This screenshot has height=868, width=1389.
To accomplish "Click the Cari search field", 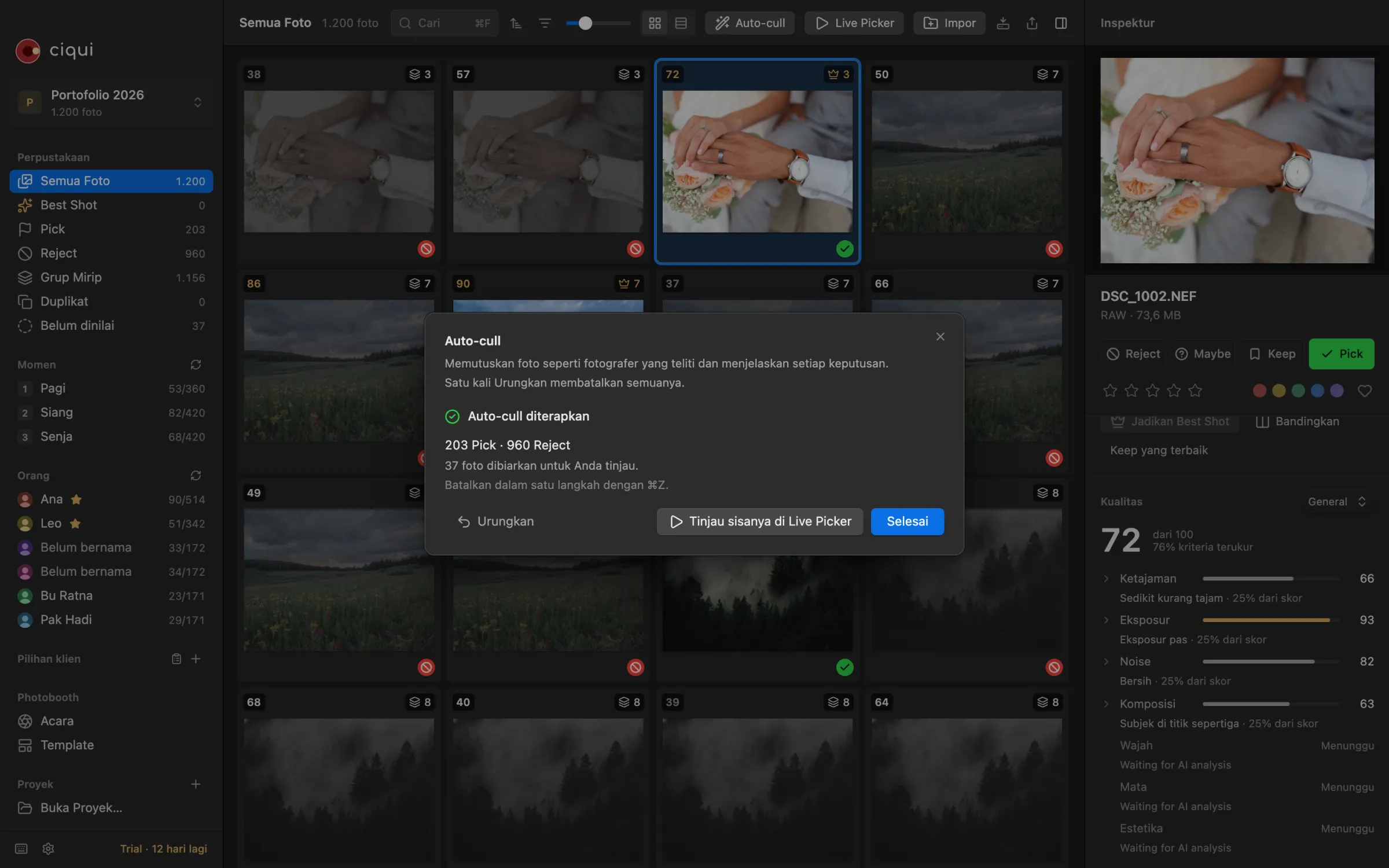I will [x=444, y=23].
